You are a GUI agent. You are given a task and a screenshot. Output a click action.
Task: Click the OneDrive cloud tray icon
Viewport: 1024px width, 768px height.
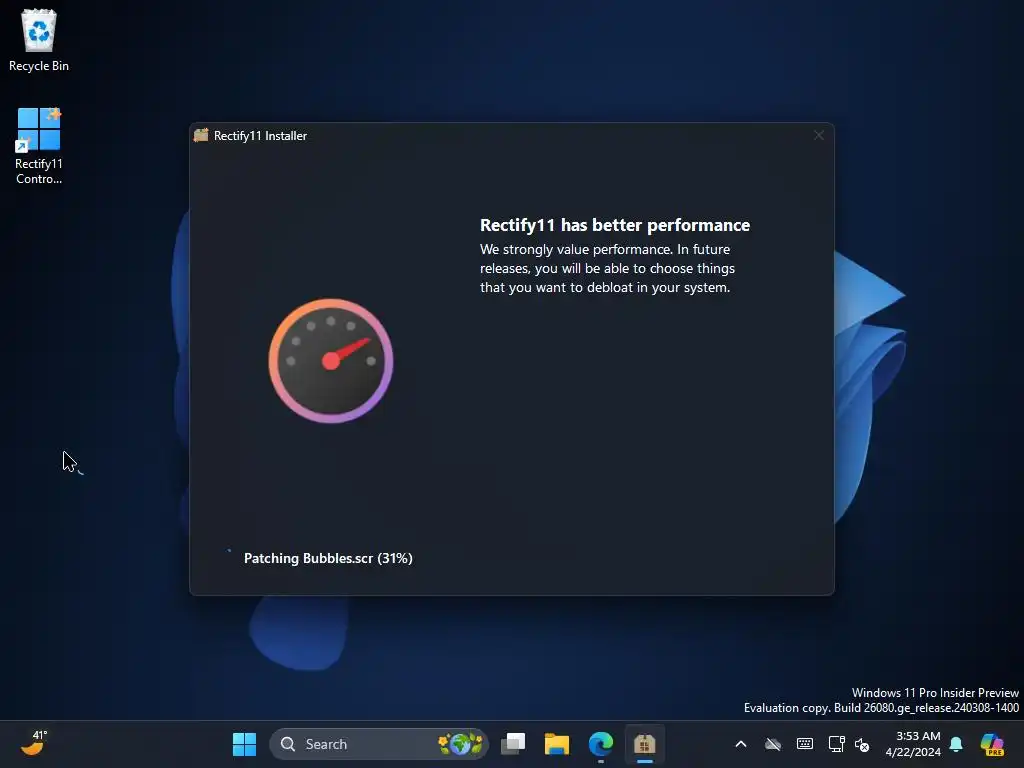pyautogui.click(x=773, y=744)
